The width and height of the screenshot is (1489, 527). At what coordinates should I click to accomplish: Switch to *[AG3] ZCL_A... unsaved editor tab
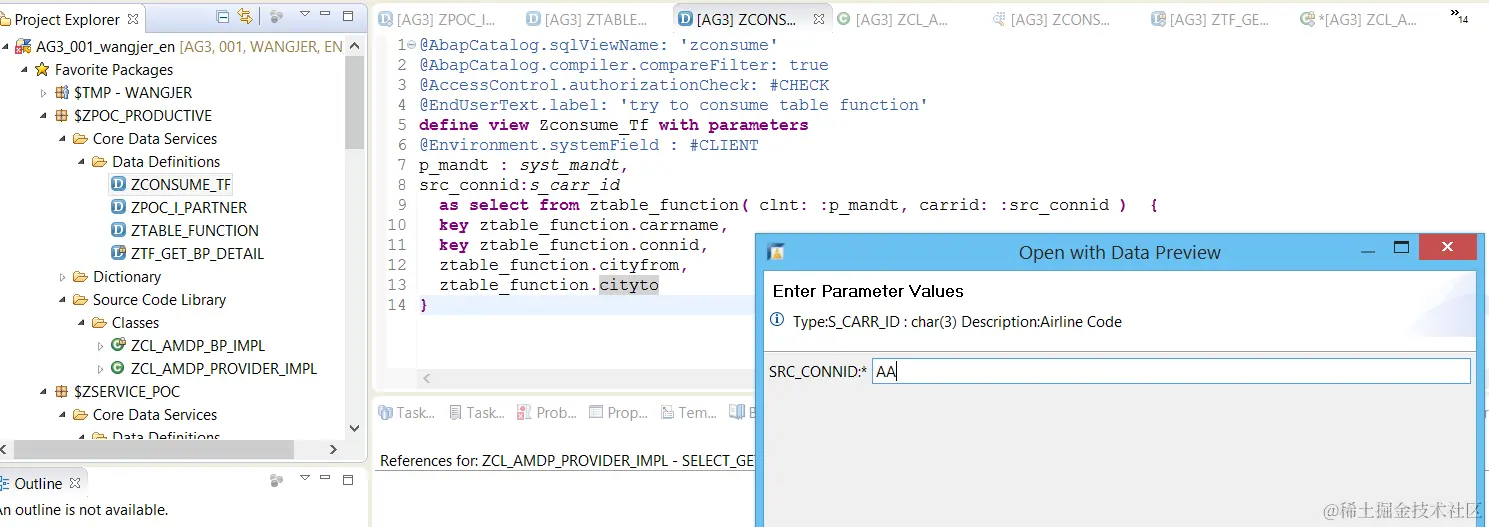[x=1360, y=19]
